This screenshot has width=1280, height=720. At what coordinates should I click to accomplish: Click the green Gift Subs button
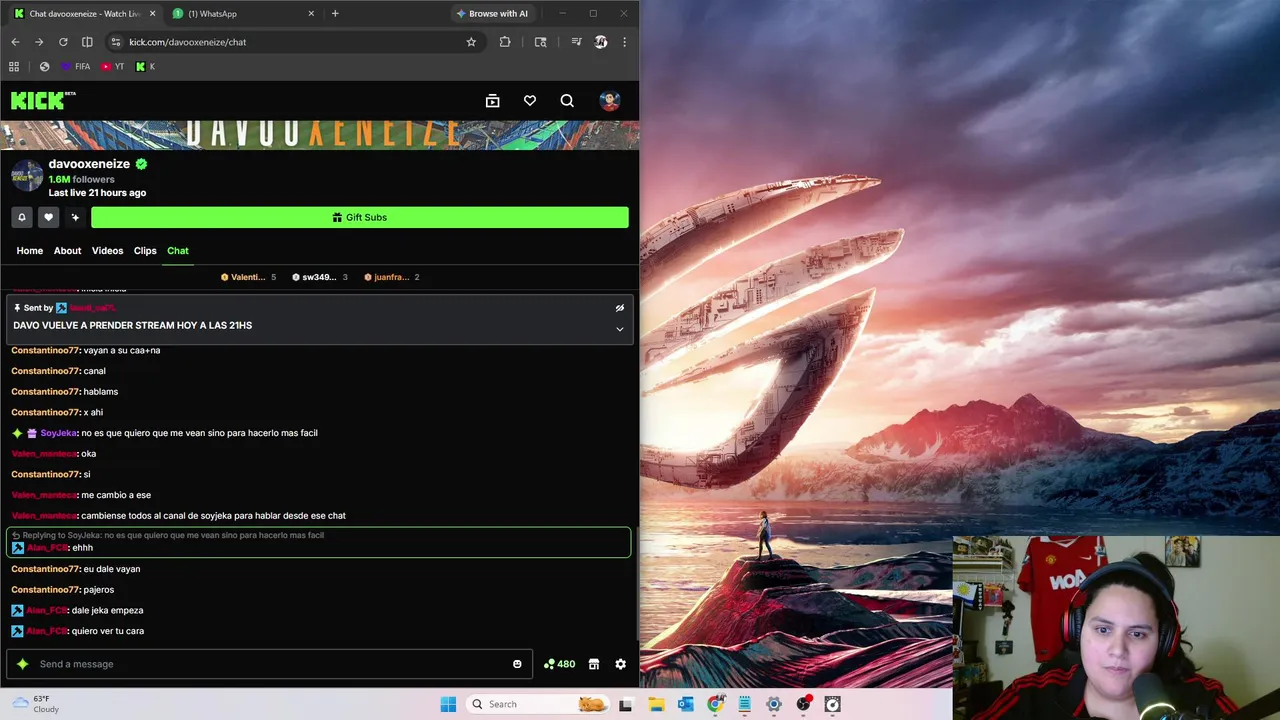[x=360, y=217]
